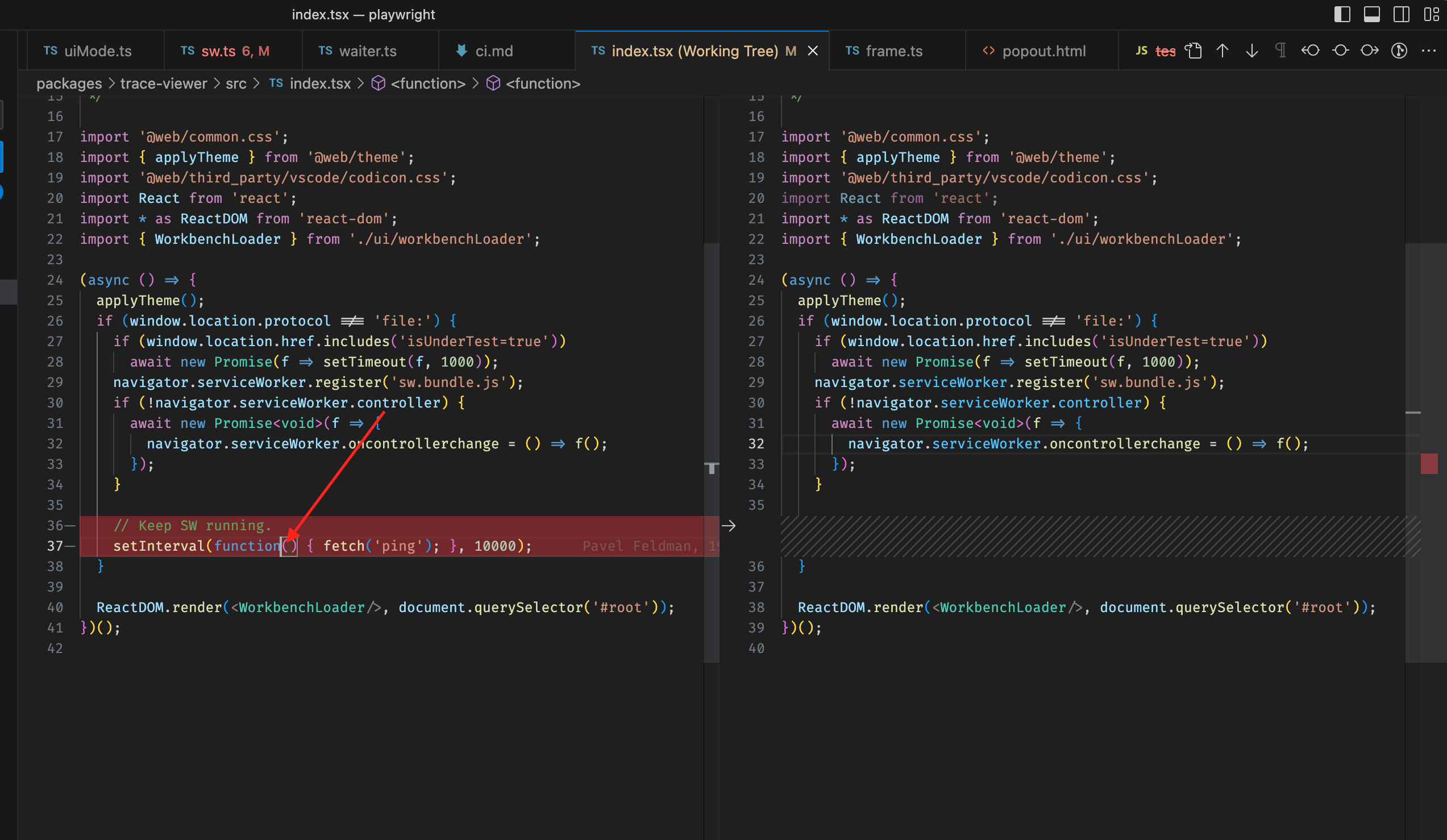This screenshot has width=1447, height=840.
Task: Open the next revision icon
Action: tap(1370, 51)
